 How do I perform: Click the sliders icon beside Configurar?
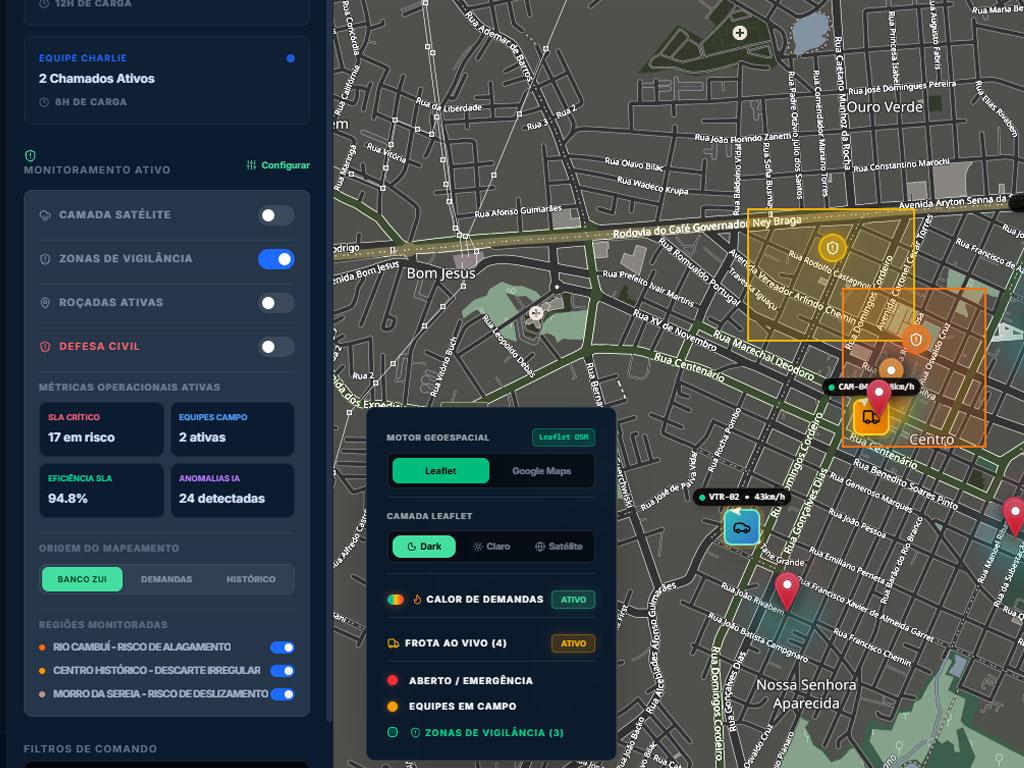click(x=251, y=165)
